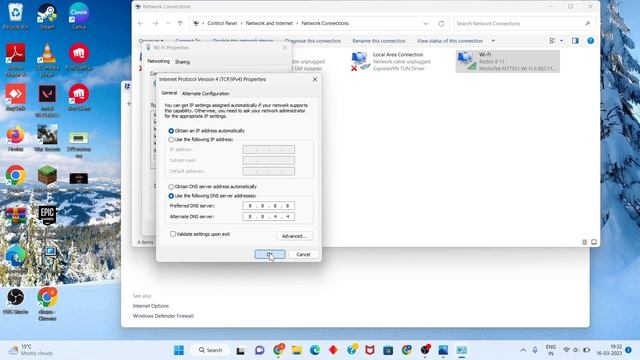This screenshot has width=640, height=360.
Task: Switch to the Alternate Configuration tab
Action: click(205, 93)
